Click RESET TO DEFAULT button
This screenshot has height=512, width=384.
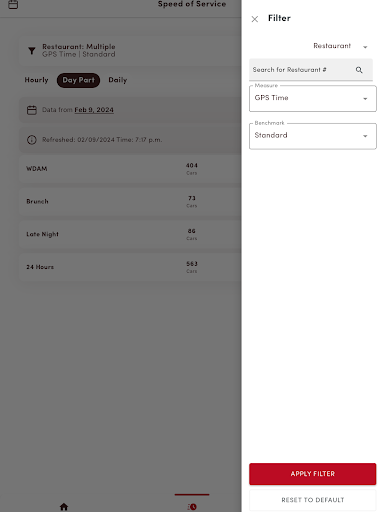[313, 500]
